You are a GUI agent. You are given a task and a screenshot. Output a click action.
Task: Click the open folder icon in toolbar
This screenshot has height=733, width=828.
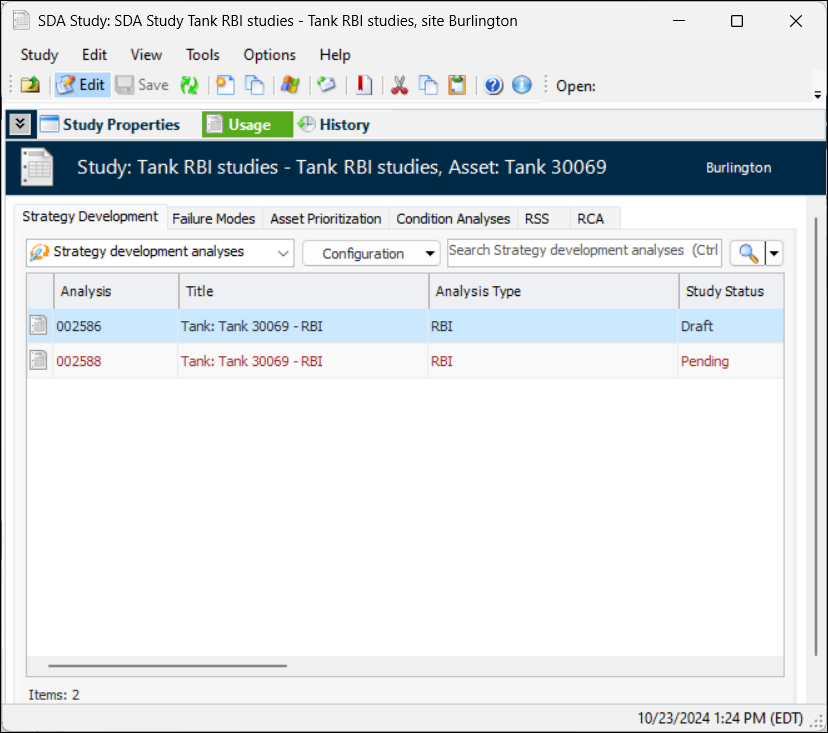tap(30, 85)
